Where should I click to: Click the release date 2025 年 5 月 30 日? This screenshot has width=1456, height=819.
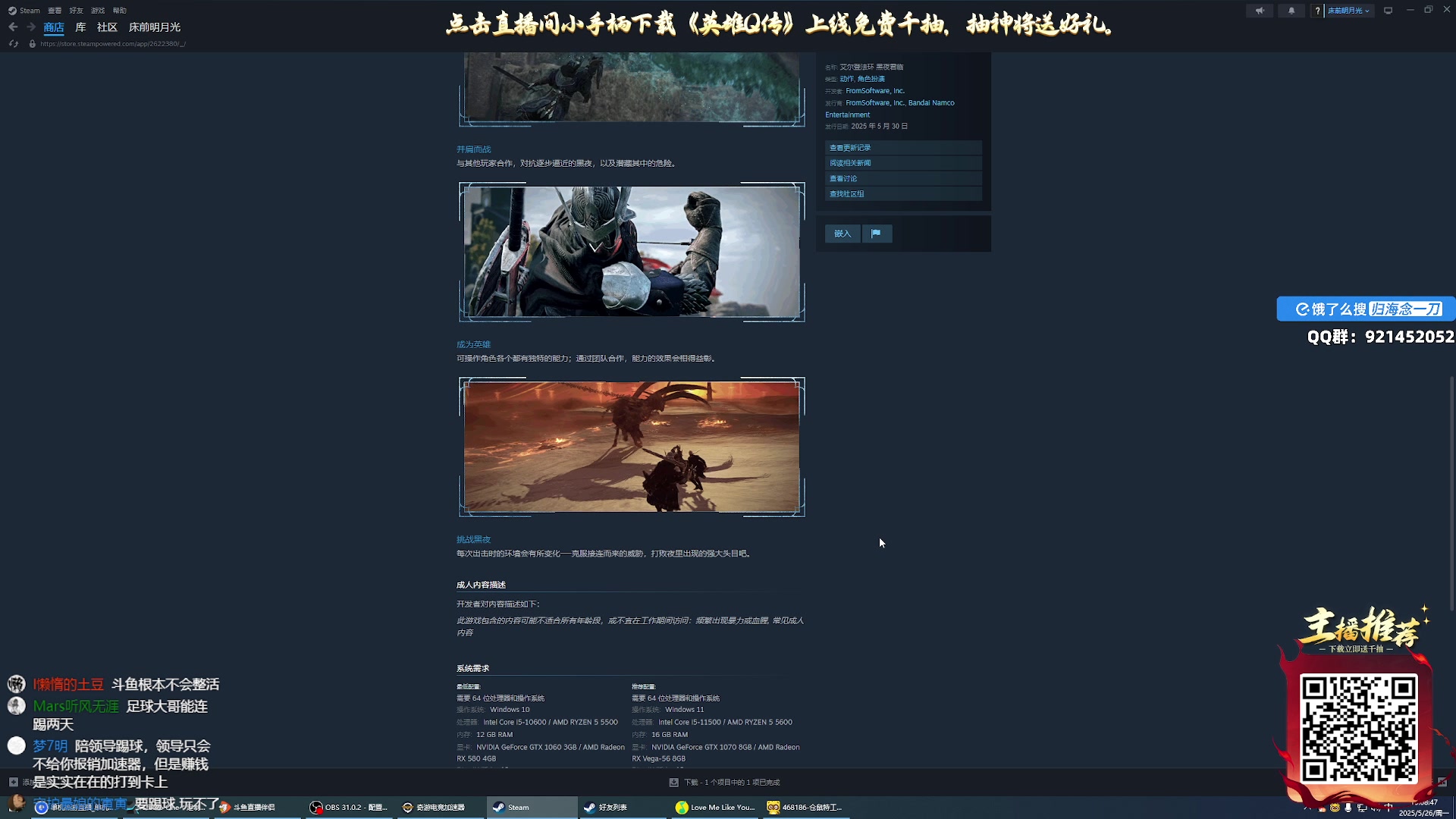pos(879,127)
